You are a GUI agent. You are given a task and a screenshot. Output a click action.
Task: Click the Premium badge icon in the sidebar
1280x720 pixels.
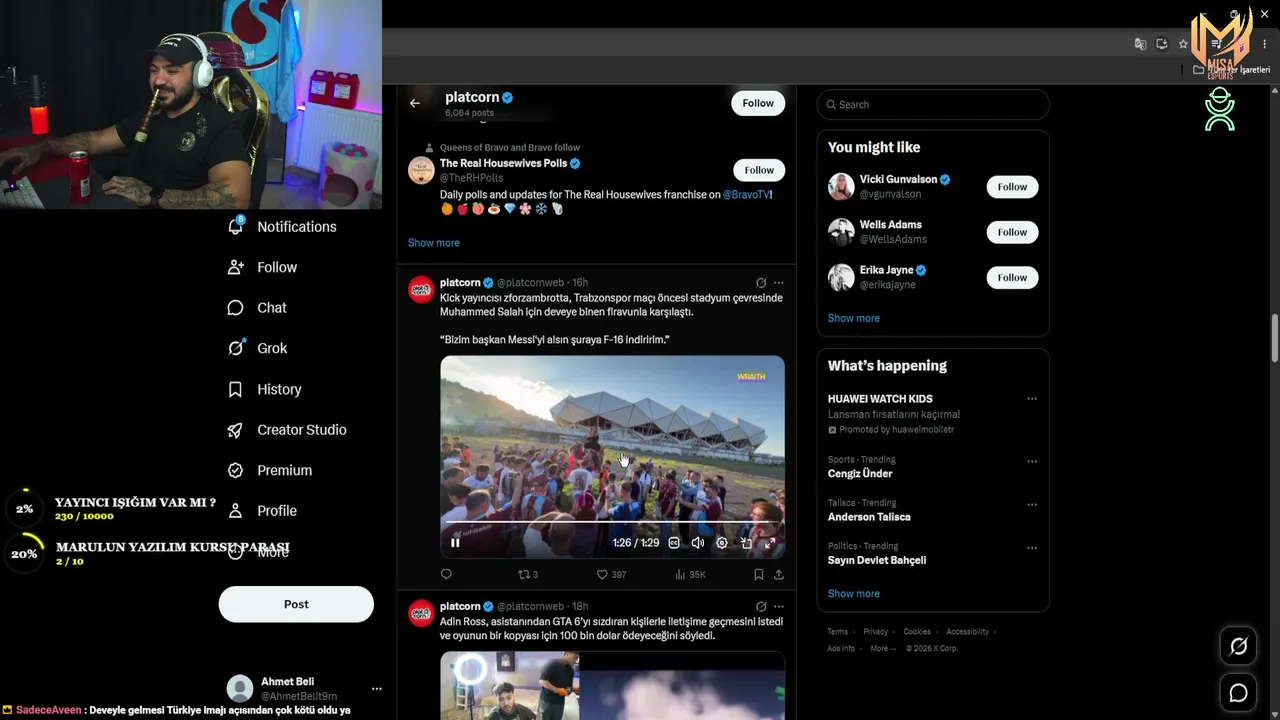tap(235, 470)
